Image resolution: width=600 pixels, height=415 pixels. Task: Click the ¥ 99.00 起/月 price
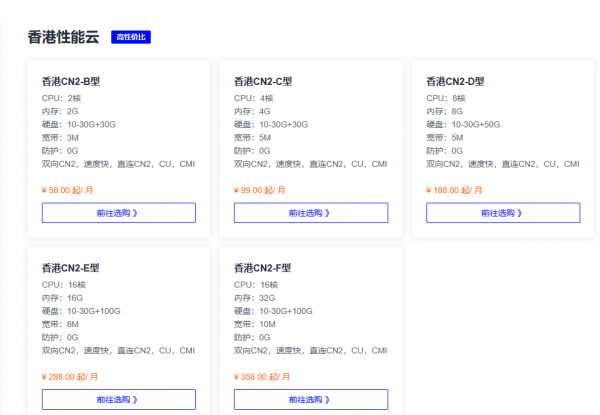pyautogui.click(x=259, y=190)
